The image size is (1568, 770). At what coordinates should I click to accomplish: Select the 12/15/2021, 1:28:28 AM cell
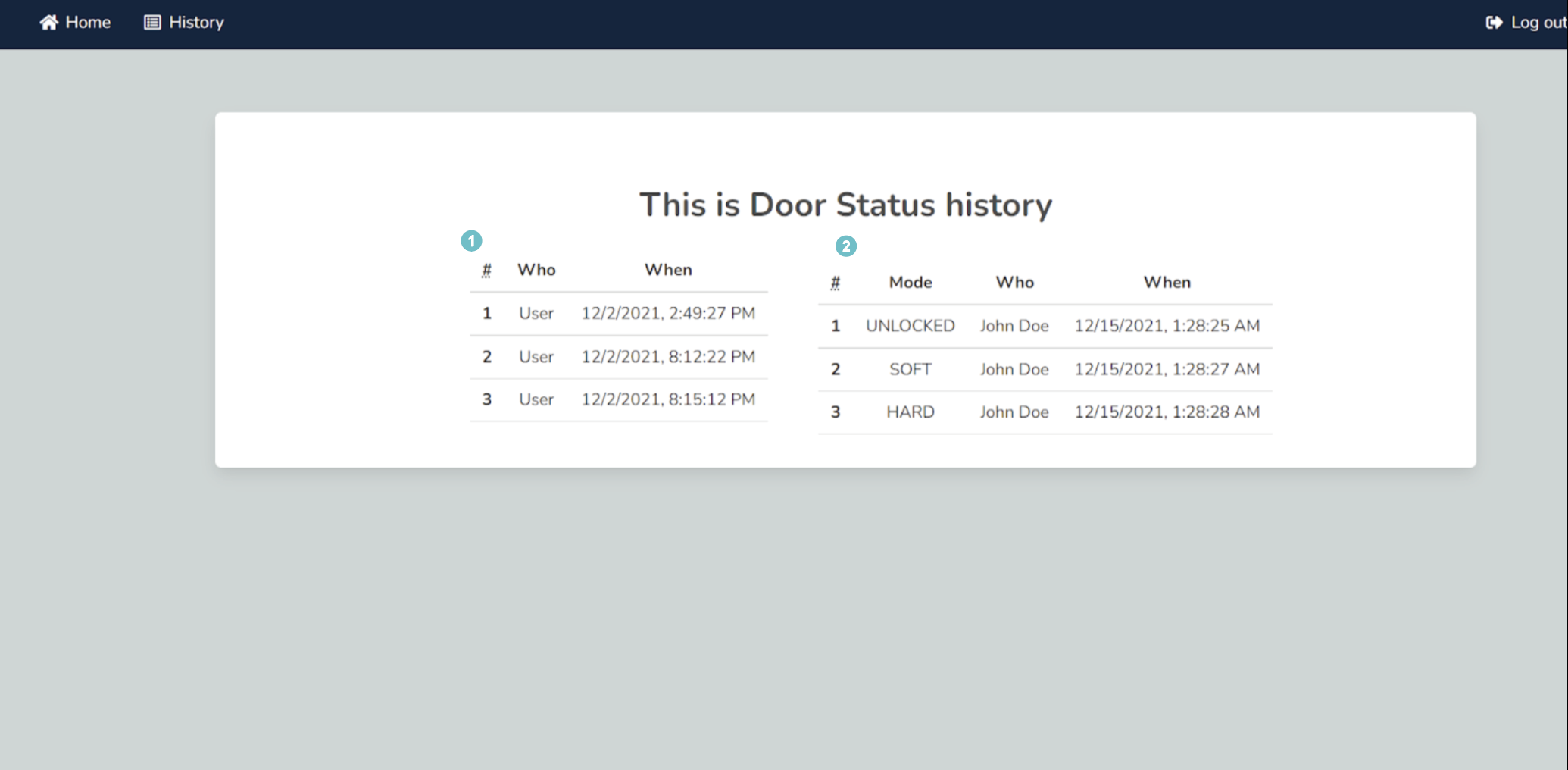click(x=1167, y=412)
